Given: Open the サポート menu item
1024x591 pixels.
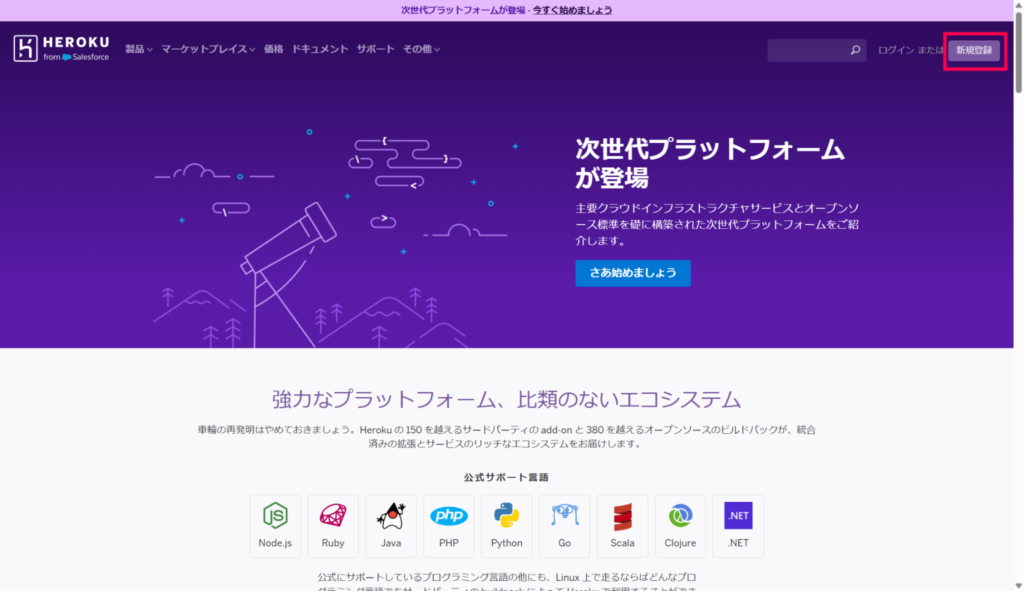Looking at the screenshot, I should tap(376, 49).
